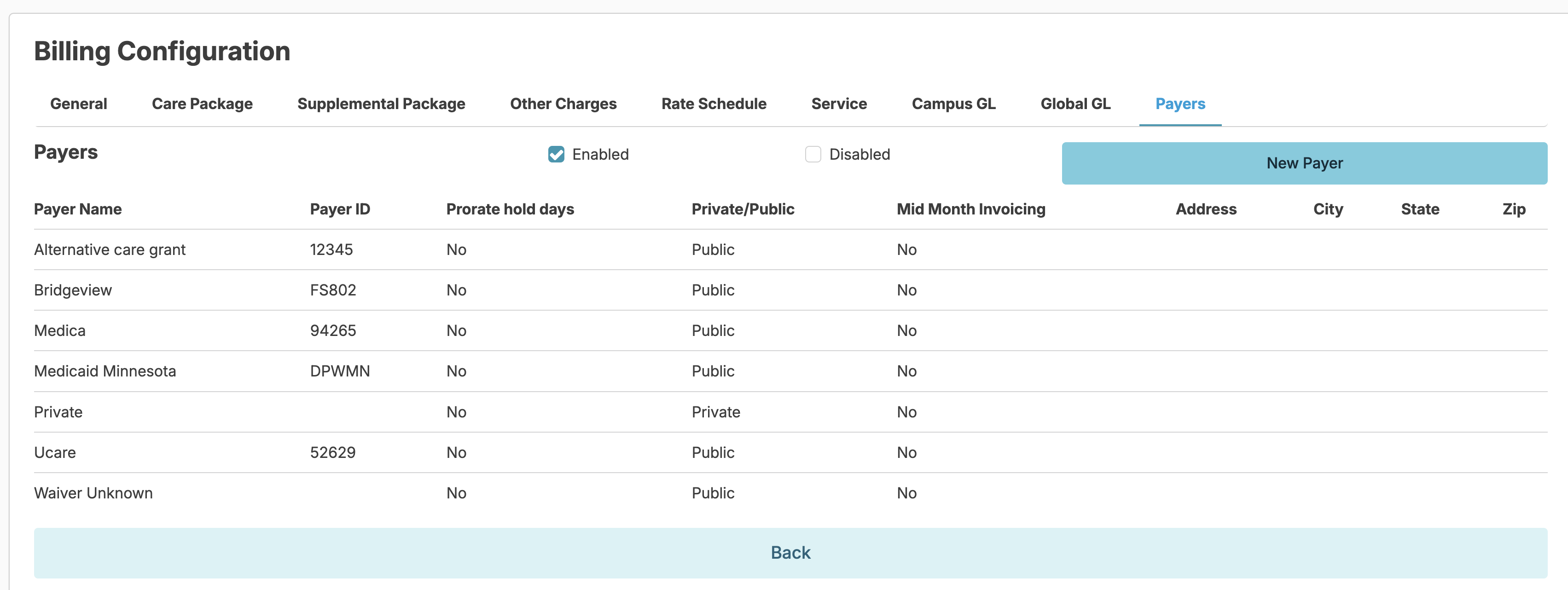Select the Other Charges tab
1568x590 pixels.
point(563,104)
